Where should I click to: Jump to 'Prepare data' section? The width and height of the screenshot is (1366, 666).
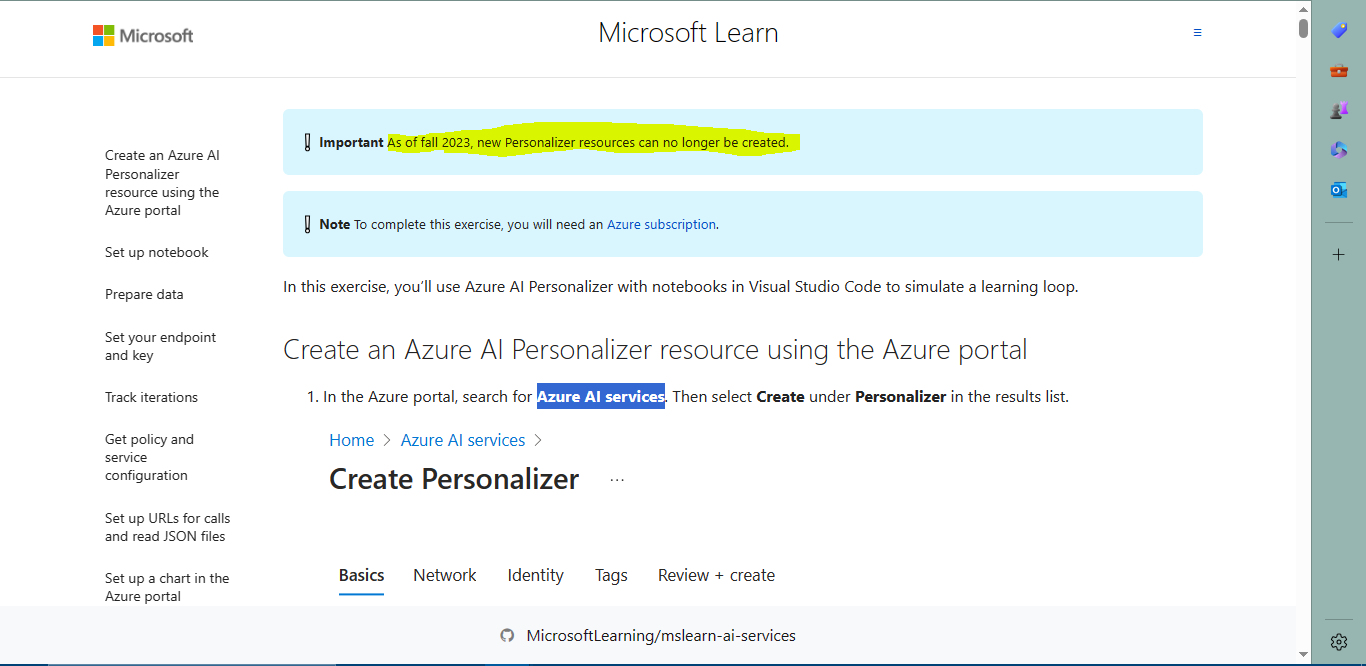click(x=144, y=294)
